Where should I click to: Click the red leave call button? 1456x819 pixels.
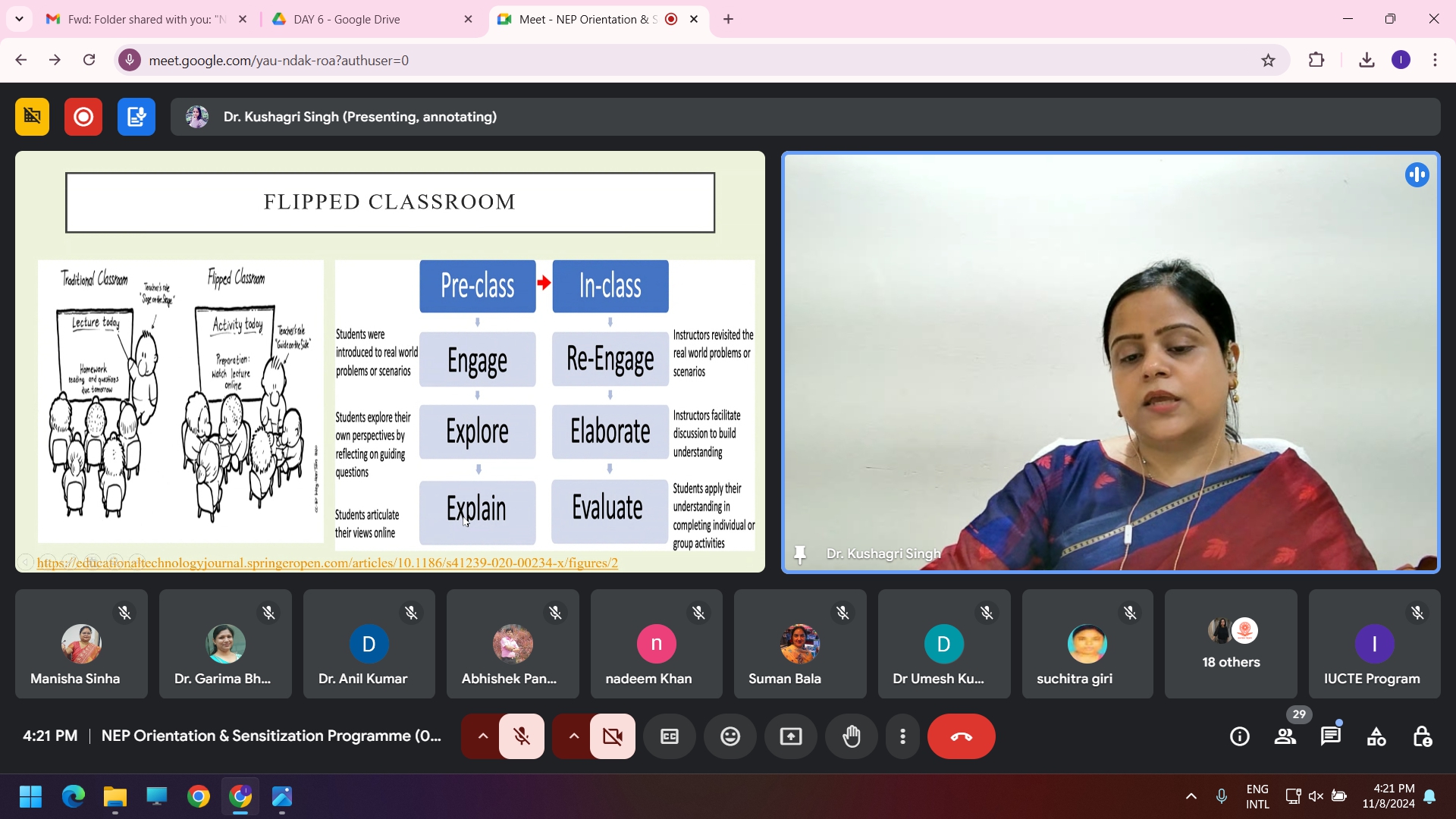(x=961, y=736)
